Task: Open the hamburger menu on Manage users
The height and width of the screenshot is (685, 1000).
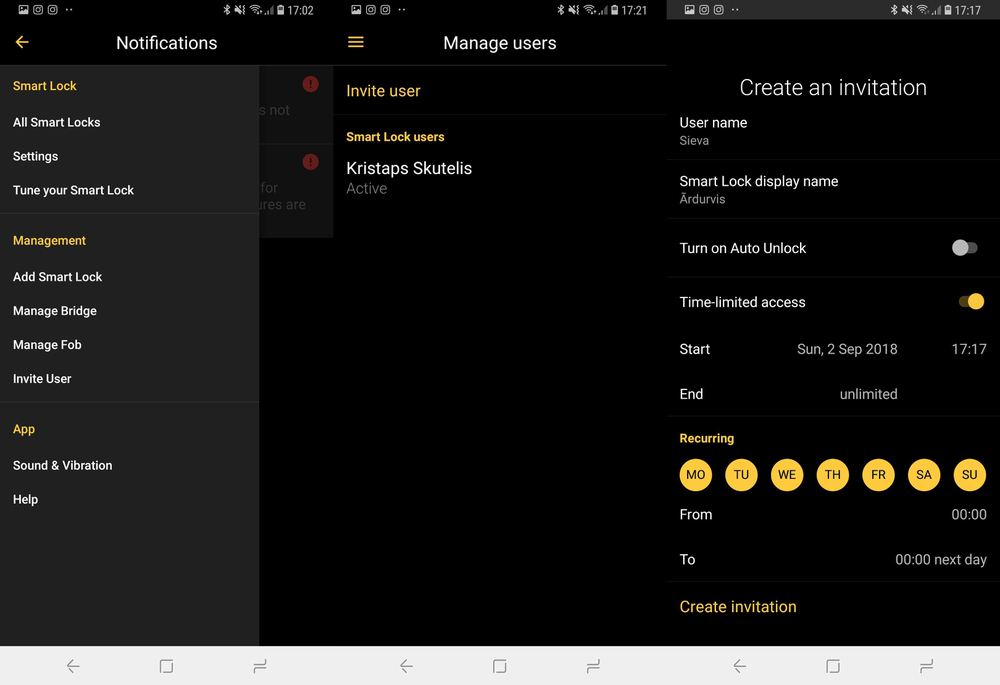Action: 356,42
